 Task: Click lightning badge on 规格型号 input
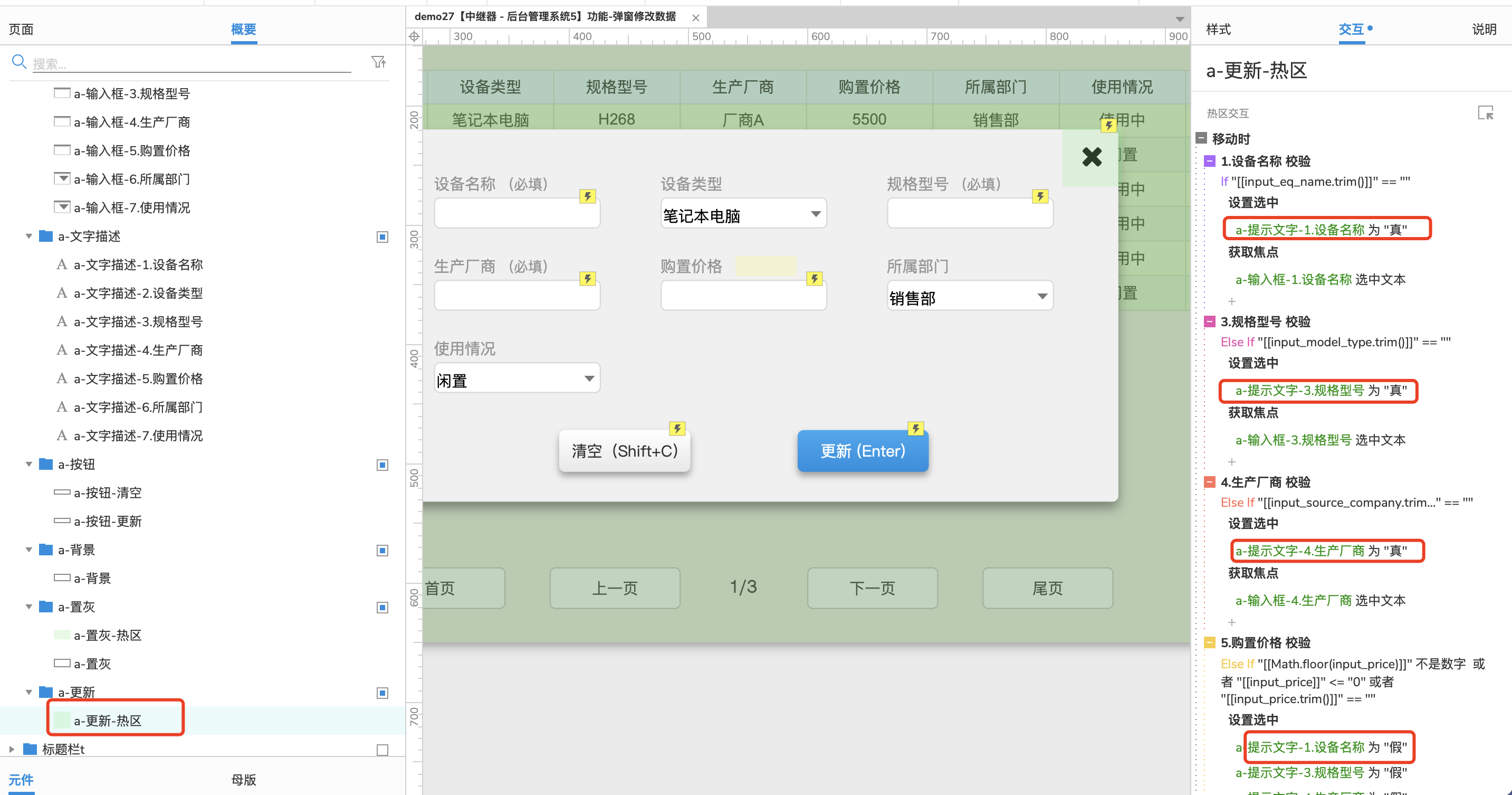pos(1041,196)
